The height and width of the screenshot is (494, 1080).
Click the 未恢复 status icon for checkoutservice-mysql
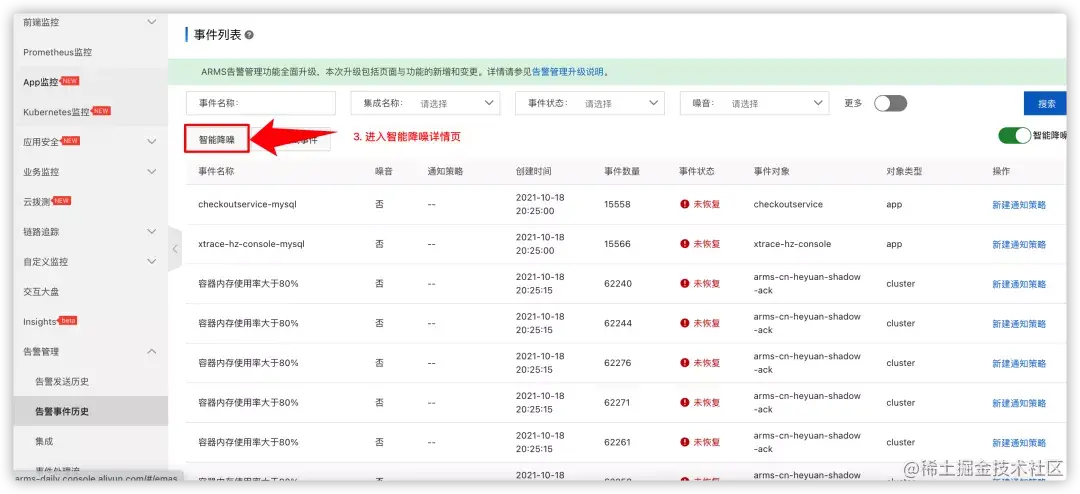point(685,205)
